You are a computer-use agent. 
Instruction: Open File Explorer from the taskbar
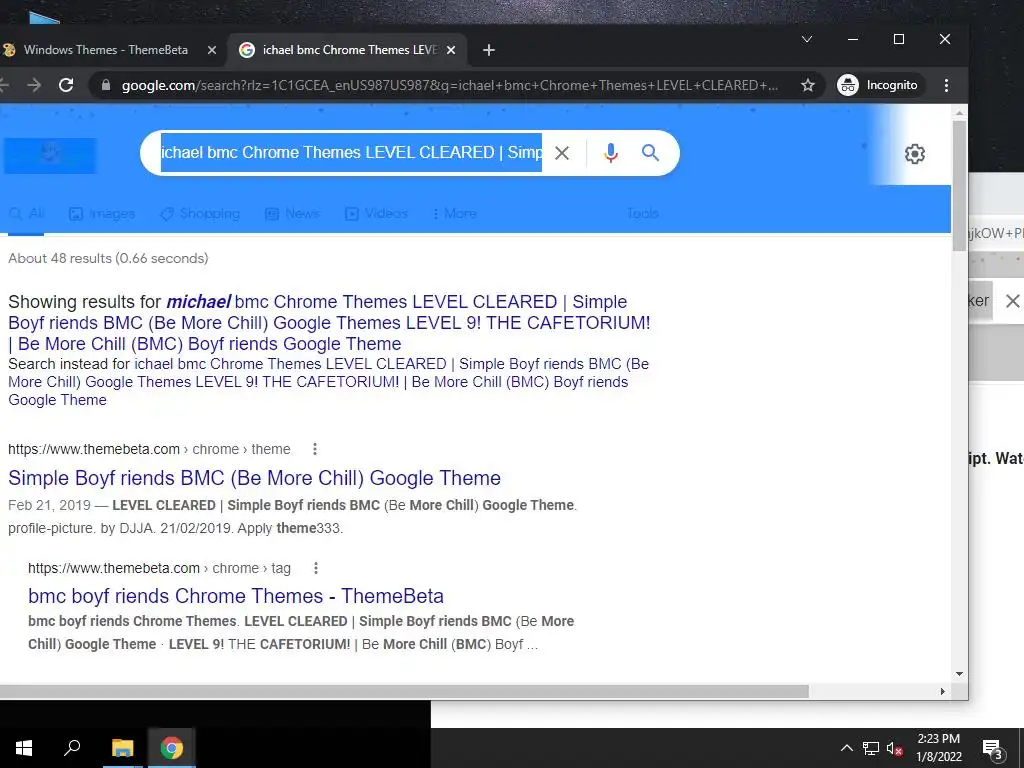tap(122, 748)
